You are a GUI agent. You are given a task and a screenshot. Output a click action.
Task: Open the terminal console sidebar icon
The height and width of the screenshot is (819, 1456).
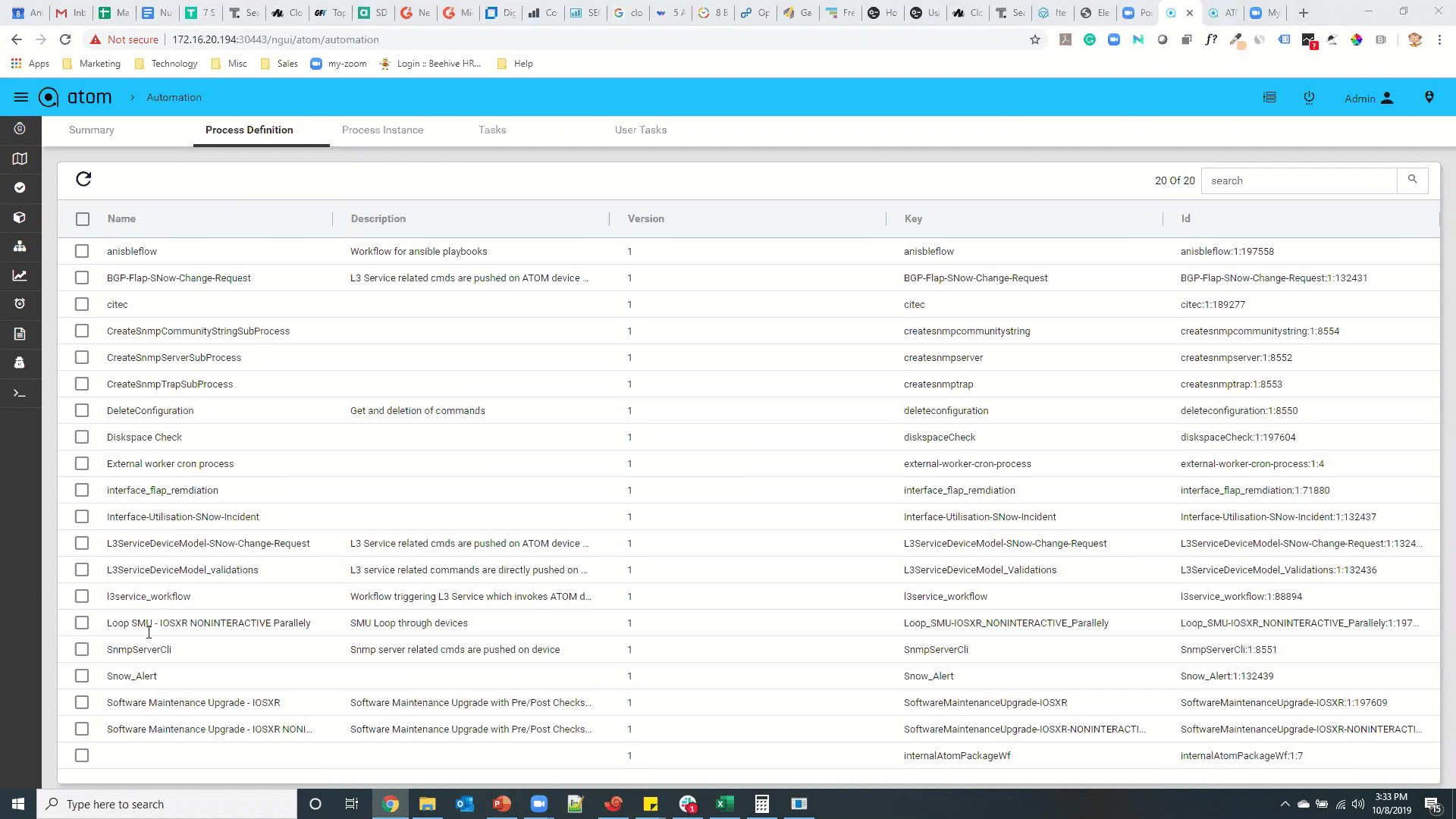click(20, 394)
